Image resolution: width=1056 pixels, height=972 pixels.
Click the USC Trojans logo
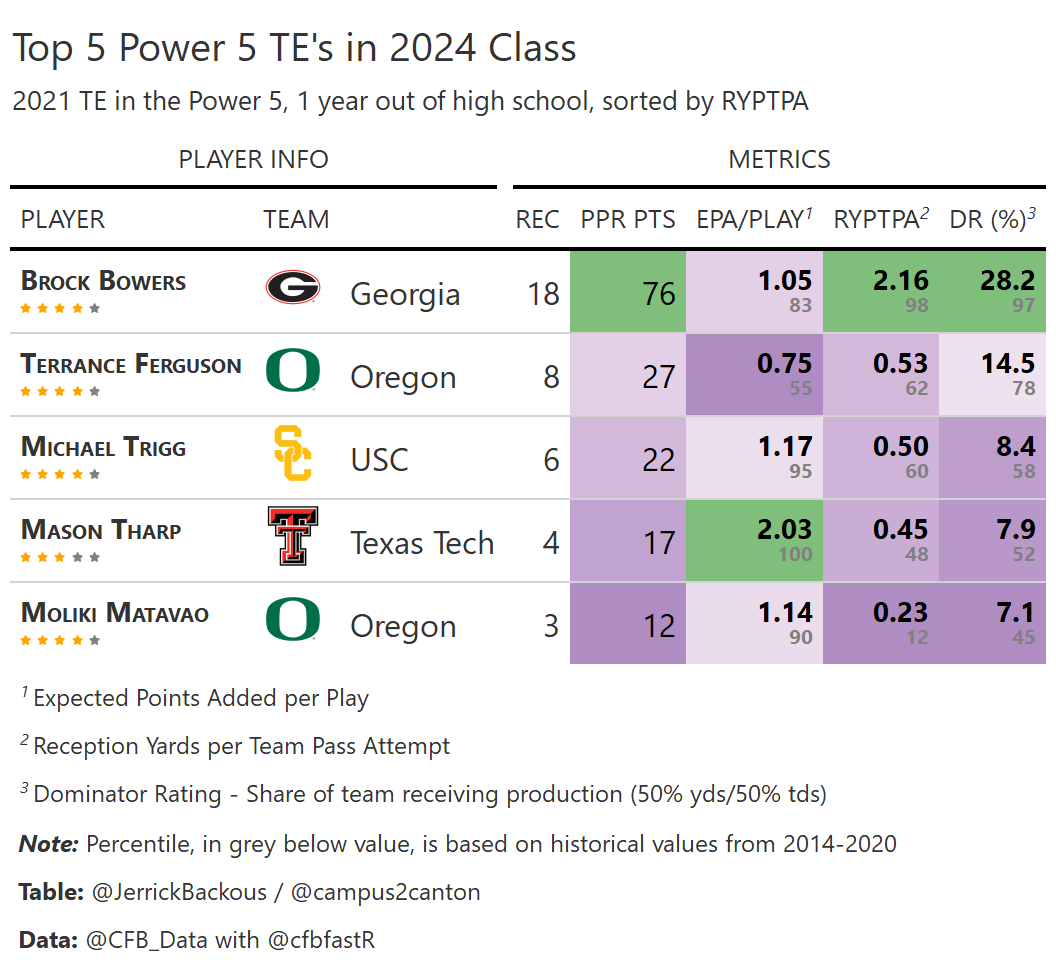click(292, 454)
